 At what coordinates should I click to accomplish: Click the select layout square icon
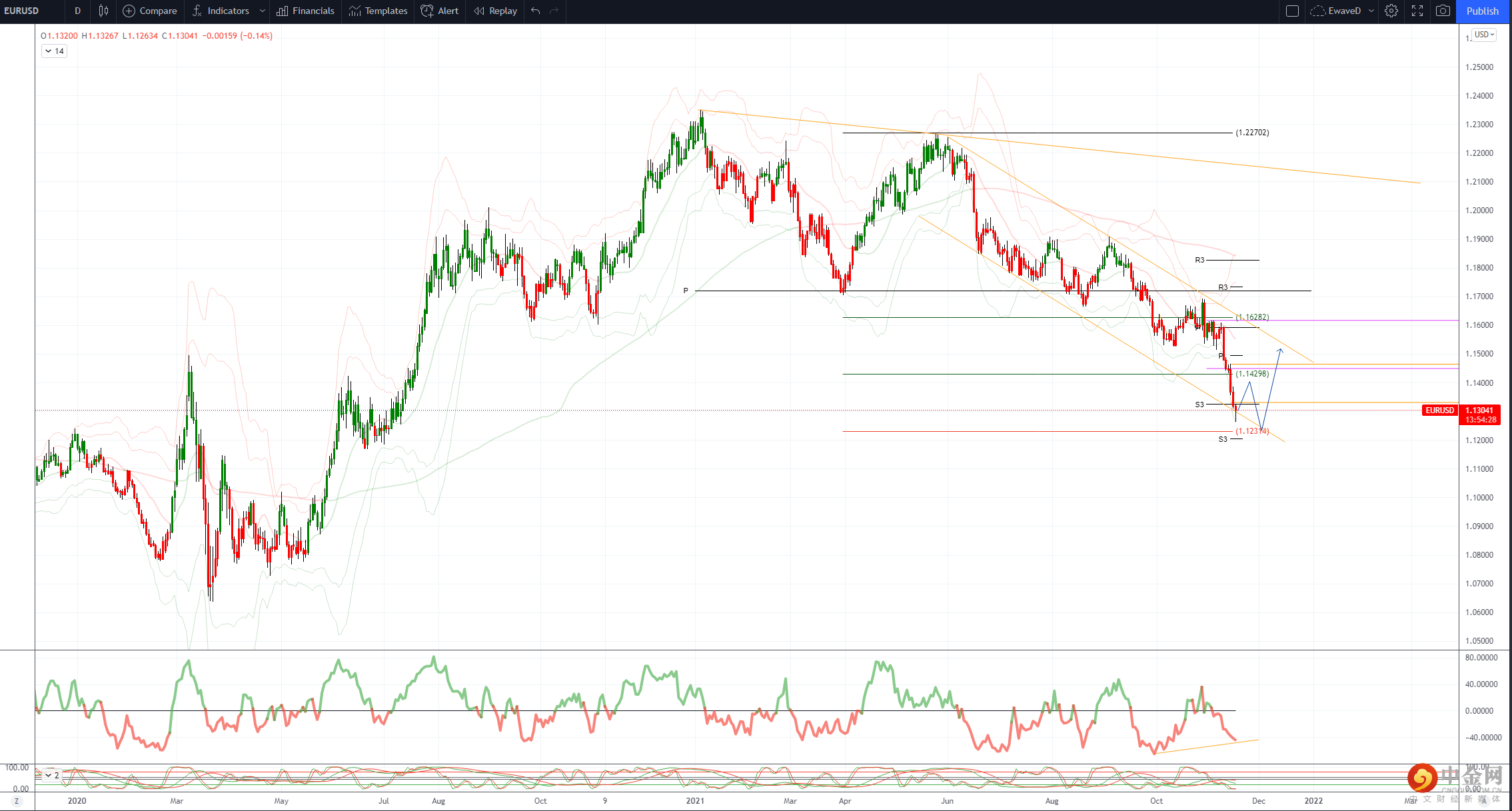click(1292, 11)
